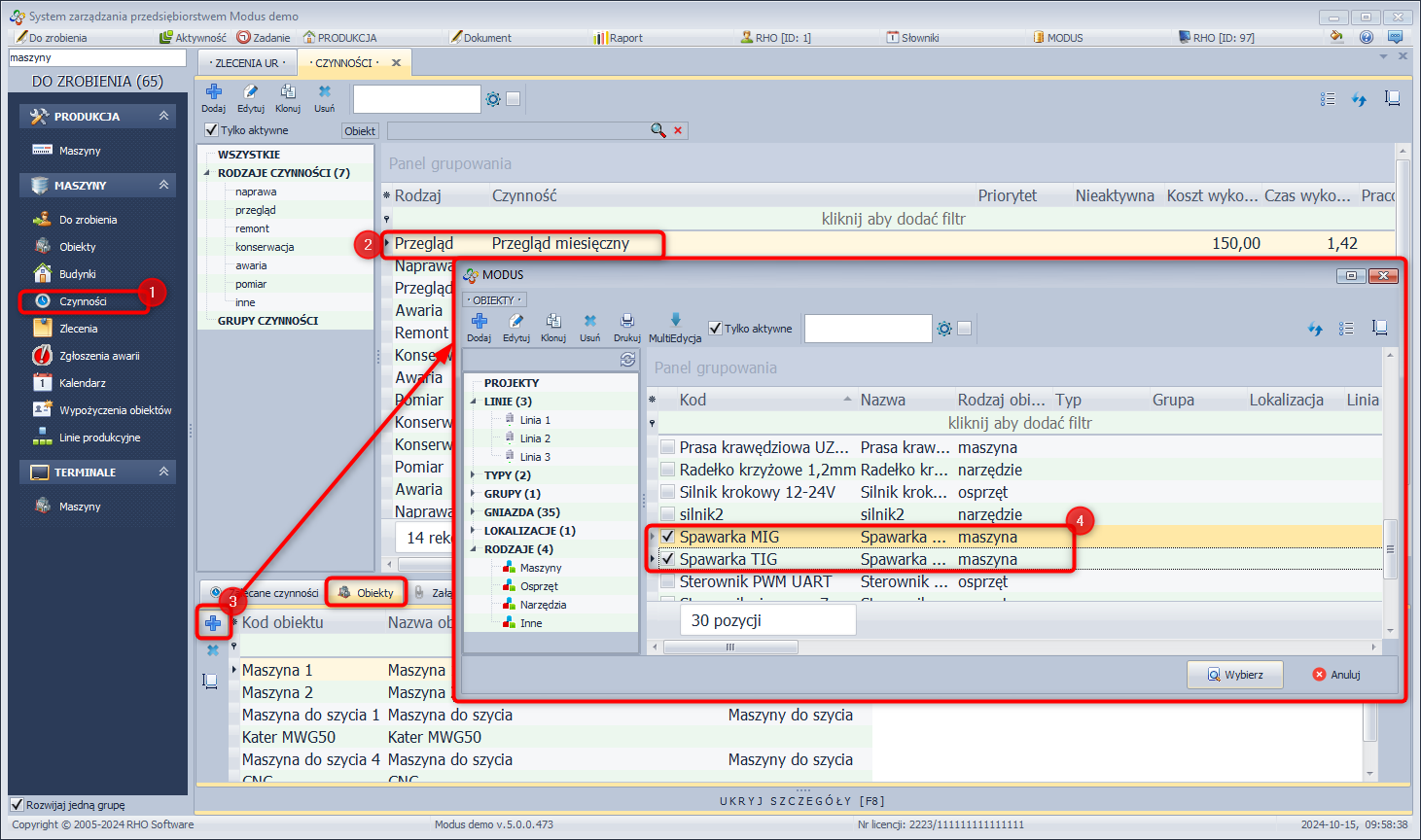Click Drukuj printer icon in MODUS dialog
Screen dimensions: 1421x840
coord(626,322)
